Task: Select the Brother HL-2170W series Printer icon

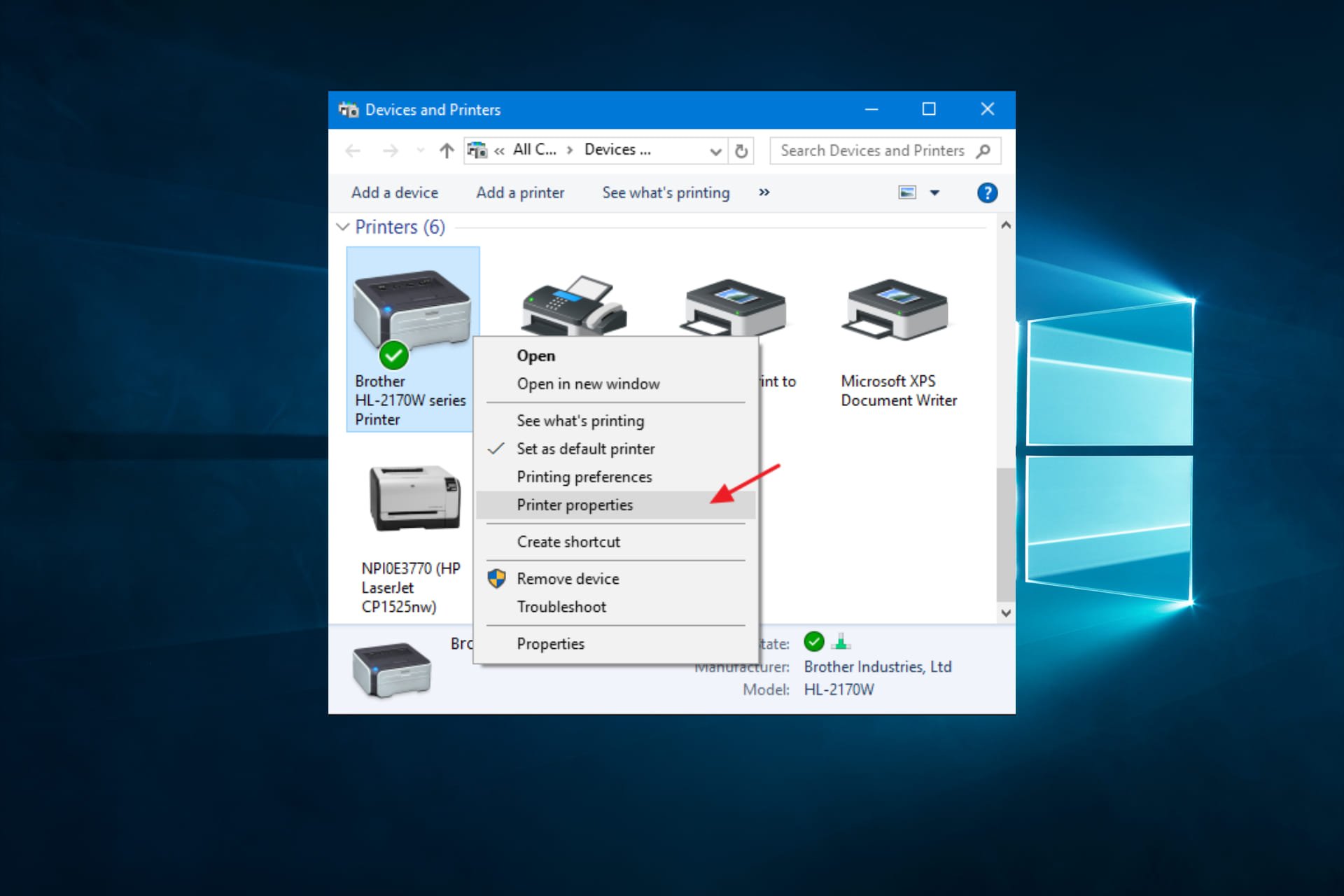Action: 412,339
